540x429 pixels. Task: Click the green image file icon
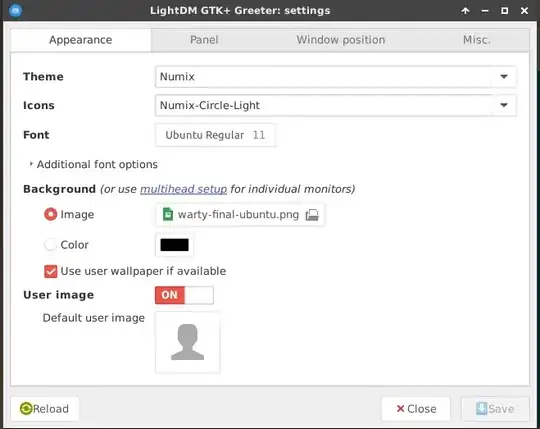click(x=168, y=214)
